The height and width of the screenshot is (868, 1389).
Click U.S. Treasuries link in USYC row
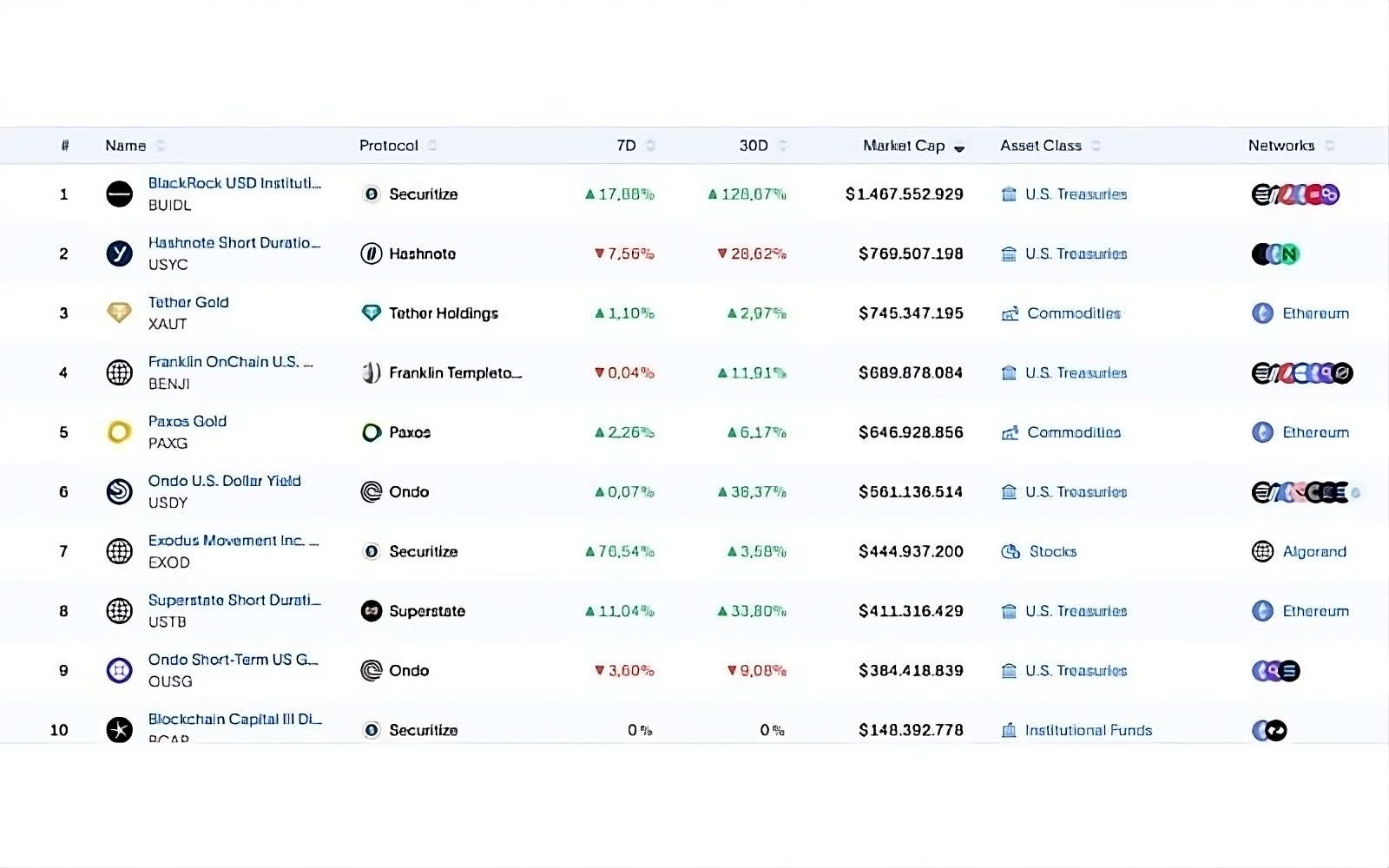(x=1076, y=253)
